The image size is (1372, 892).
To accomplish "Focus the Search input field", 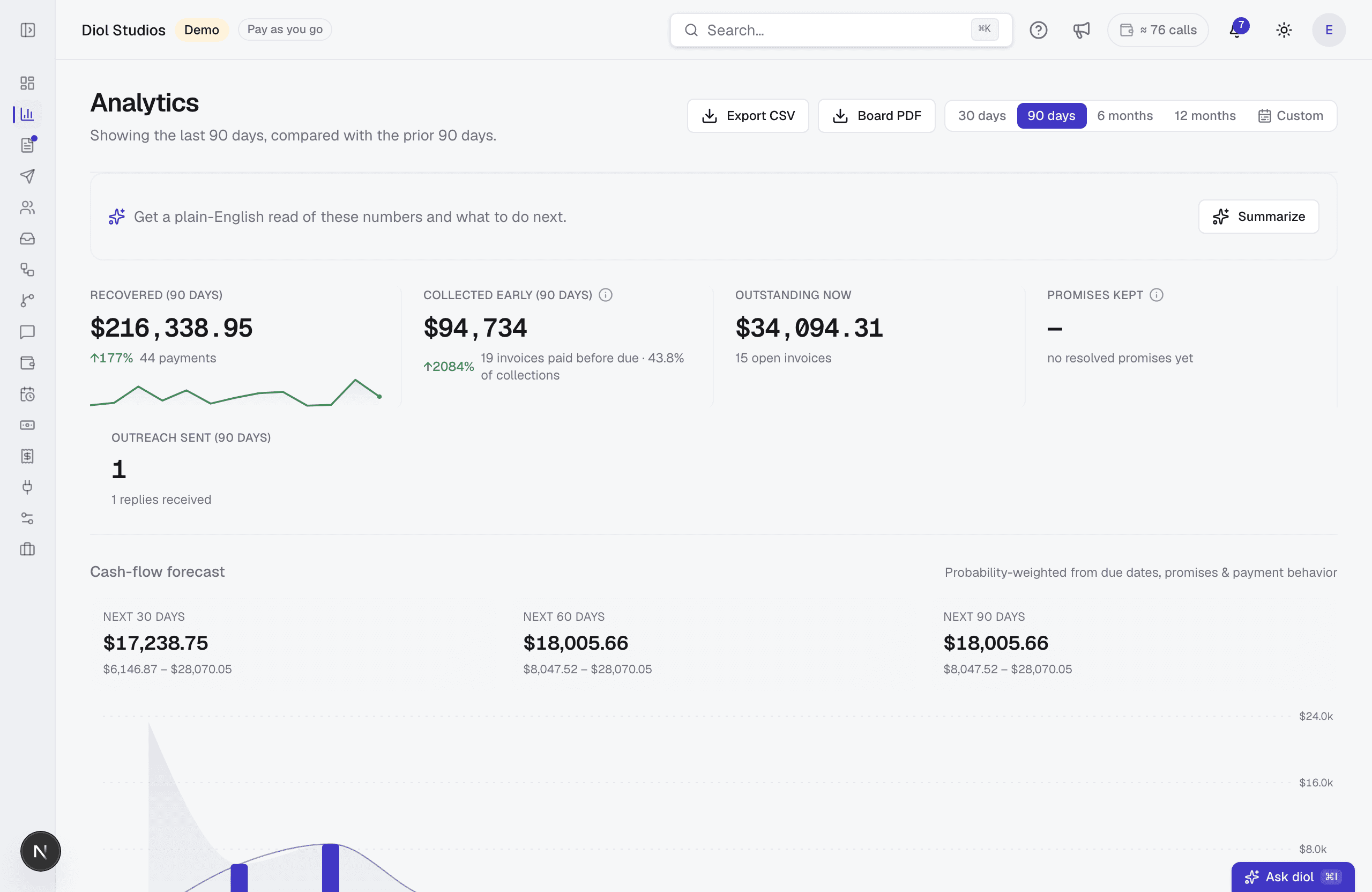I will point(840,30).
